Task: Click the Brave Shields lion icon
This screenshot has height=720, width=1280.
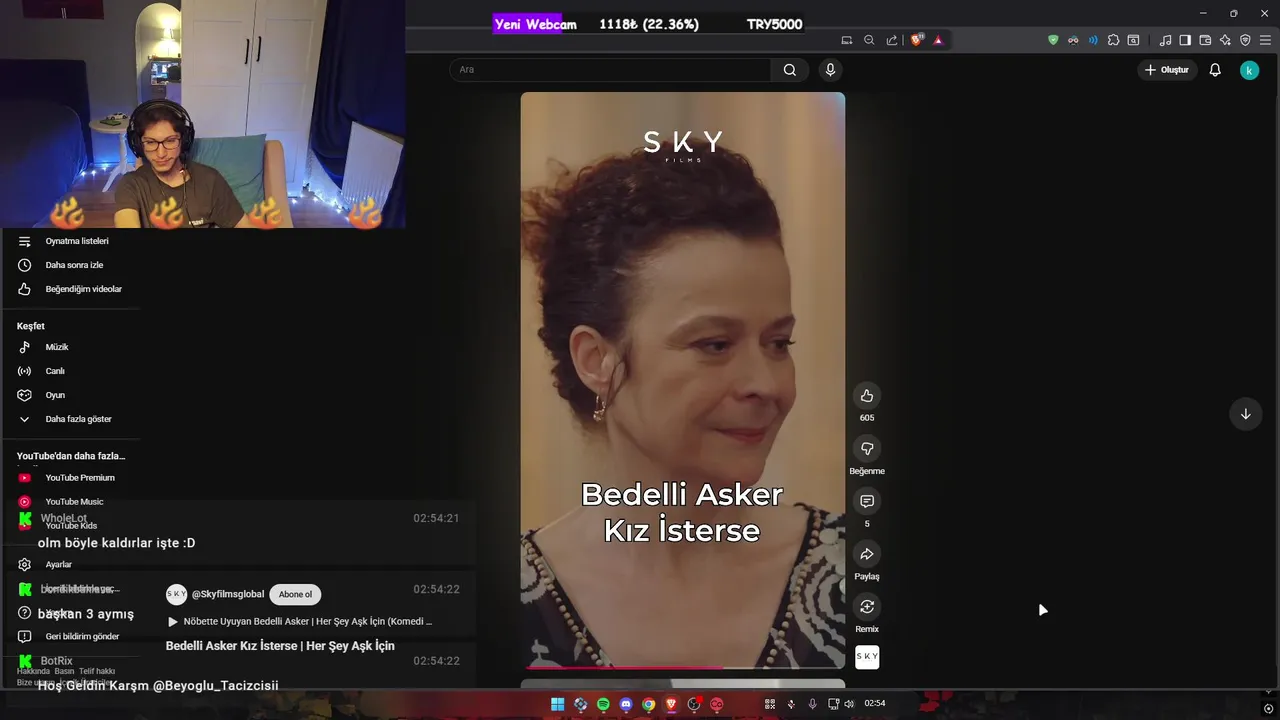Action: (916, 40)
